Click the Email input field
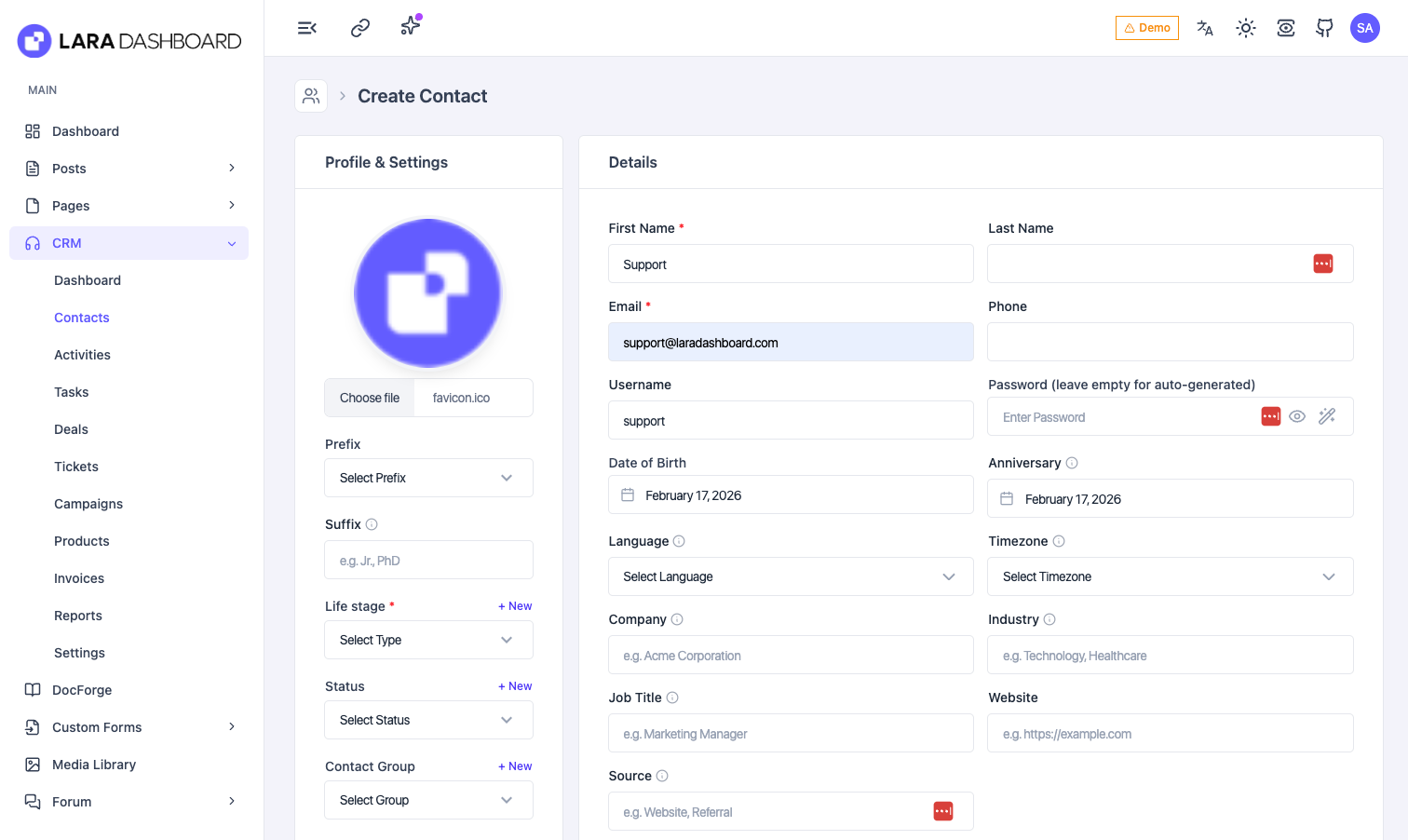 pyautogui.click(x=791, y=342)
